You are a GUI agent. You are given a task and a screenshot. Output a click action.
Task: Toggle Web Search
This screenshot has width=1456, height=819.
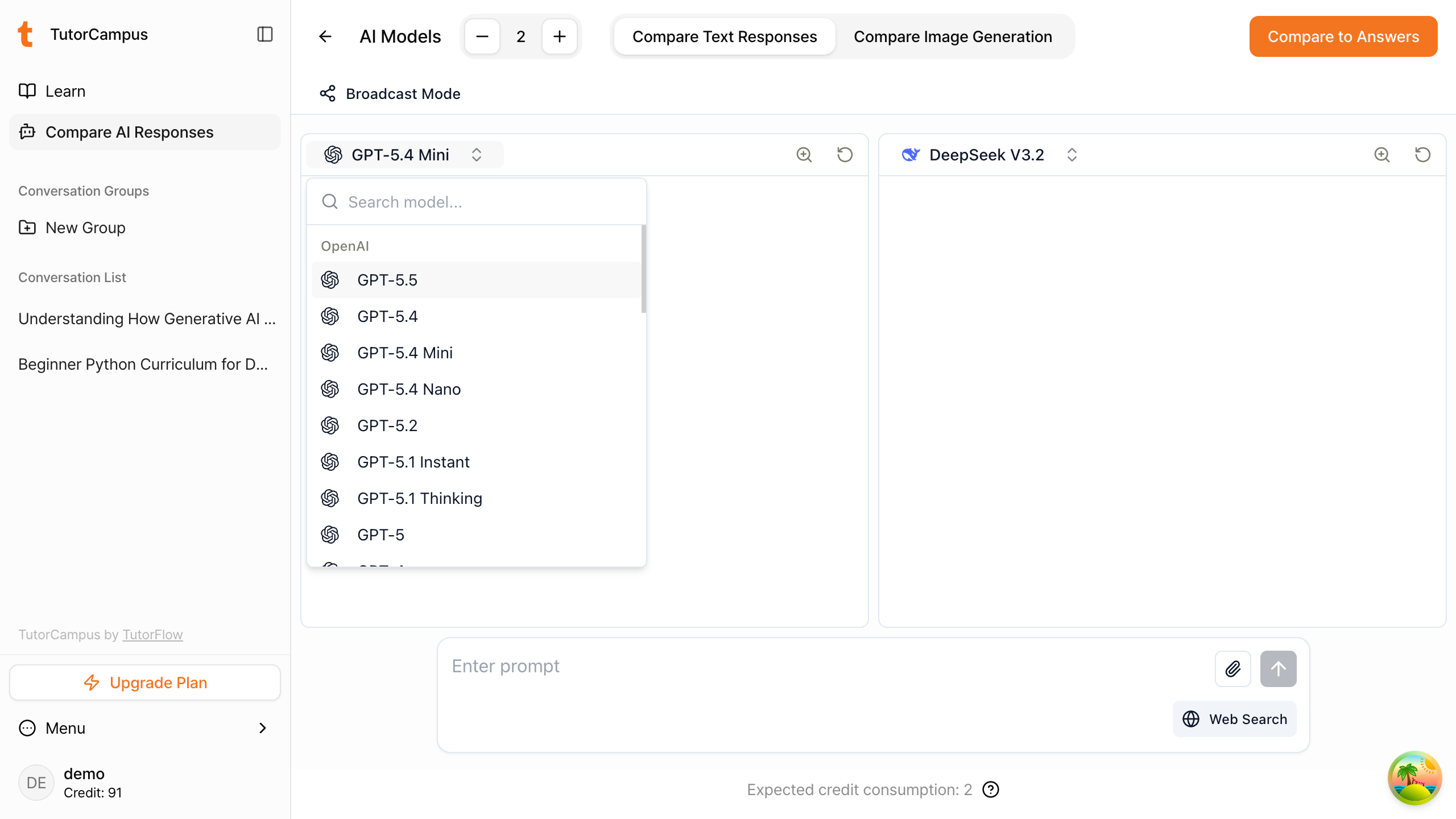click(x=1235, y=719)
